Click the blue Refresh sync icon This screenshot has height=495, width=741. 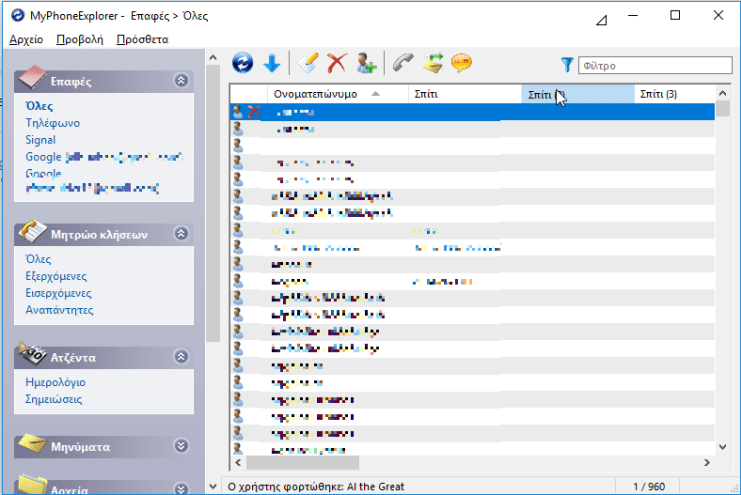coord(242,63)
